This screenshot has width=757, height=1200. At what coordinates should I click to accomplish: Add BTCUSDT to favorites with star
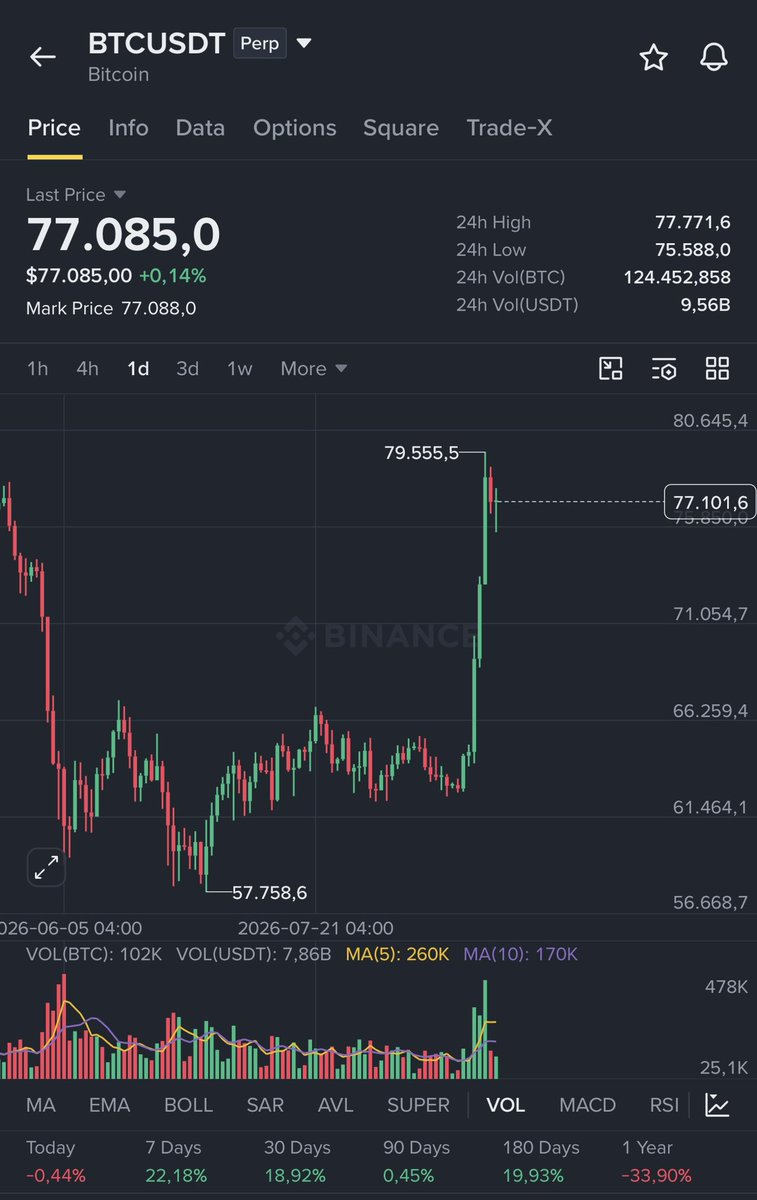tap(653, 57)
